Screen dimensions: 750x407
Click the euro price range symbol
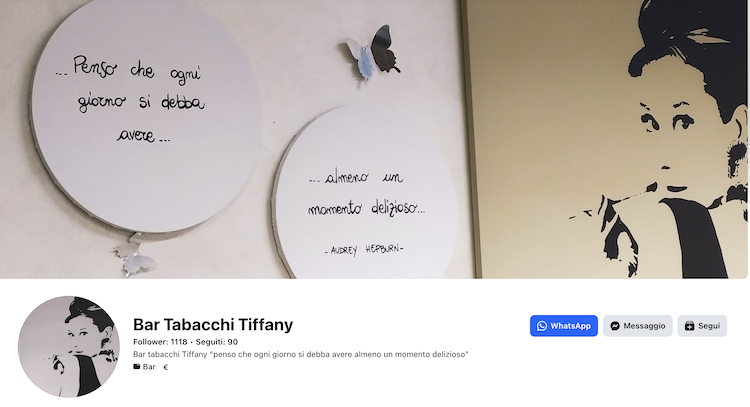point(166,367)
